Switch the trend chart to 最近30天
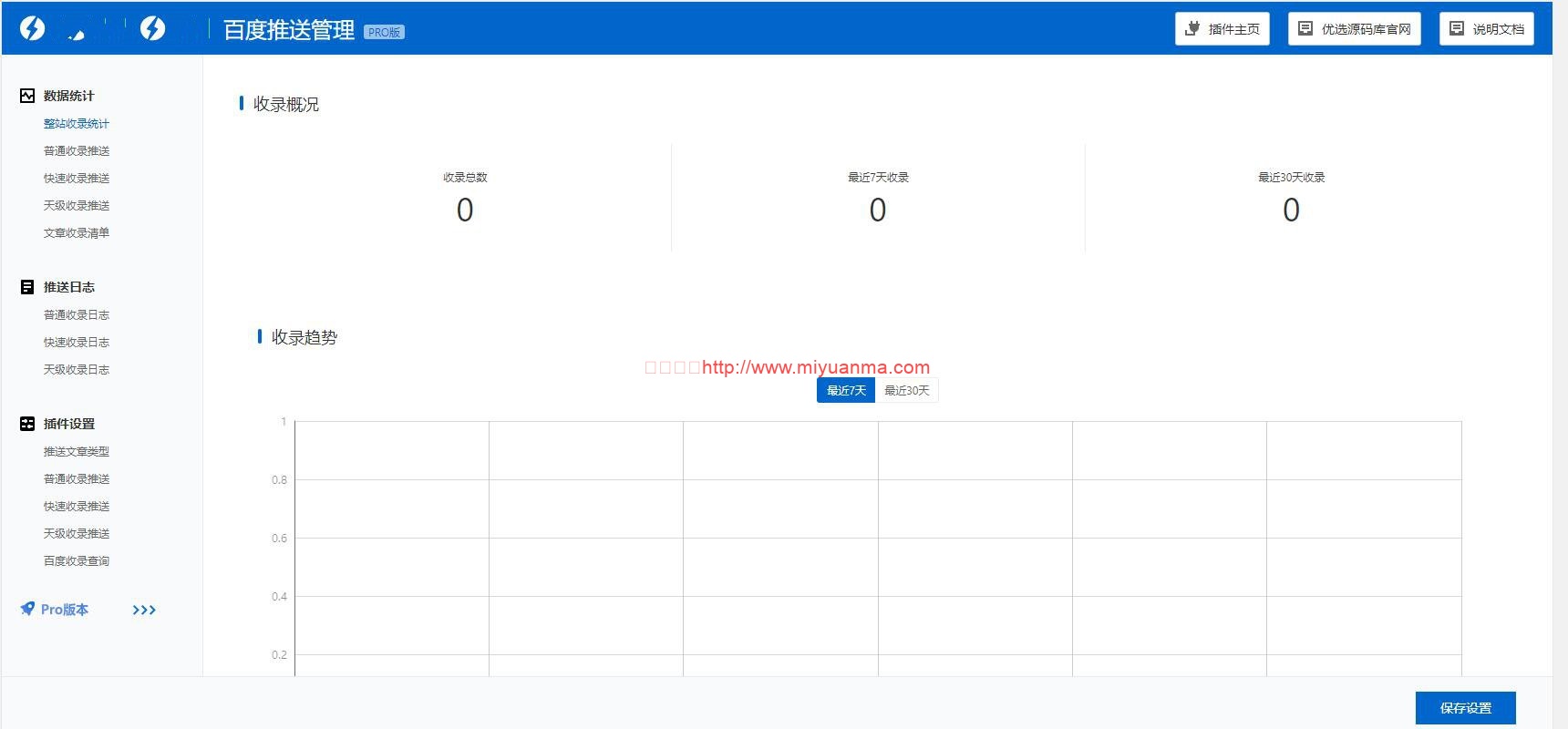The height and width of the screenshot is (729, 1568). coord(907,390)
